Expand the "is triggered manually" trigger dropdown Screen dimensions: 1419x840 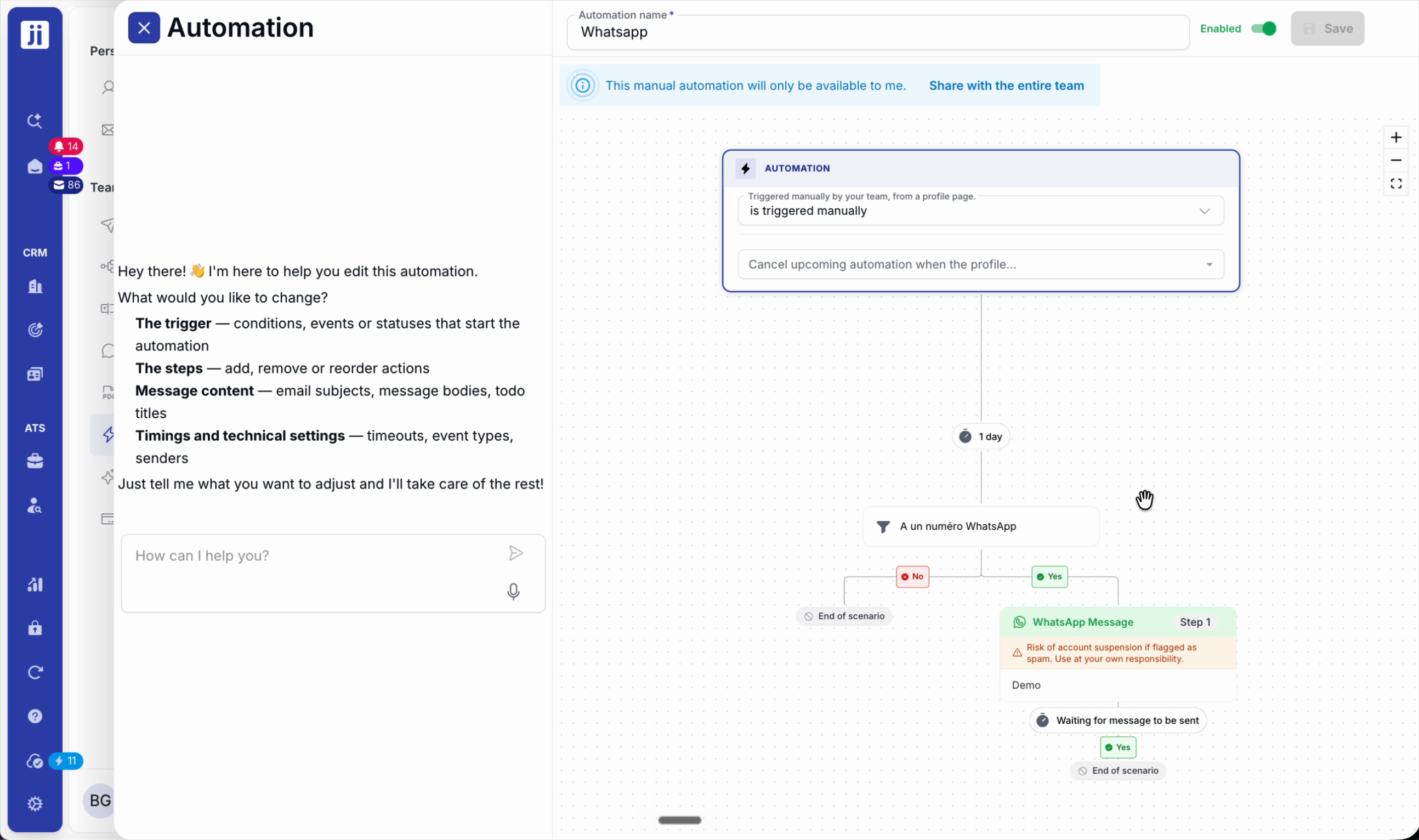980,211
